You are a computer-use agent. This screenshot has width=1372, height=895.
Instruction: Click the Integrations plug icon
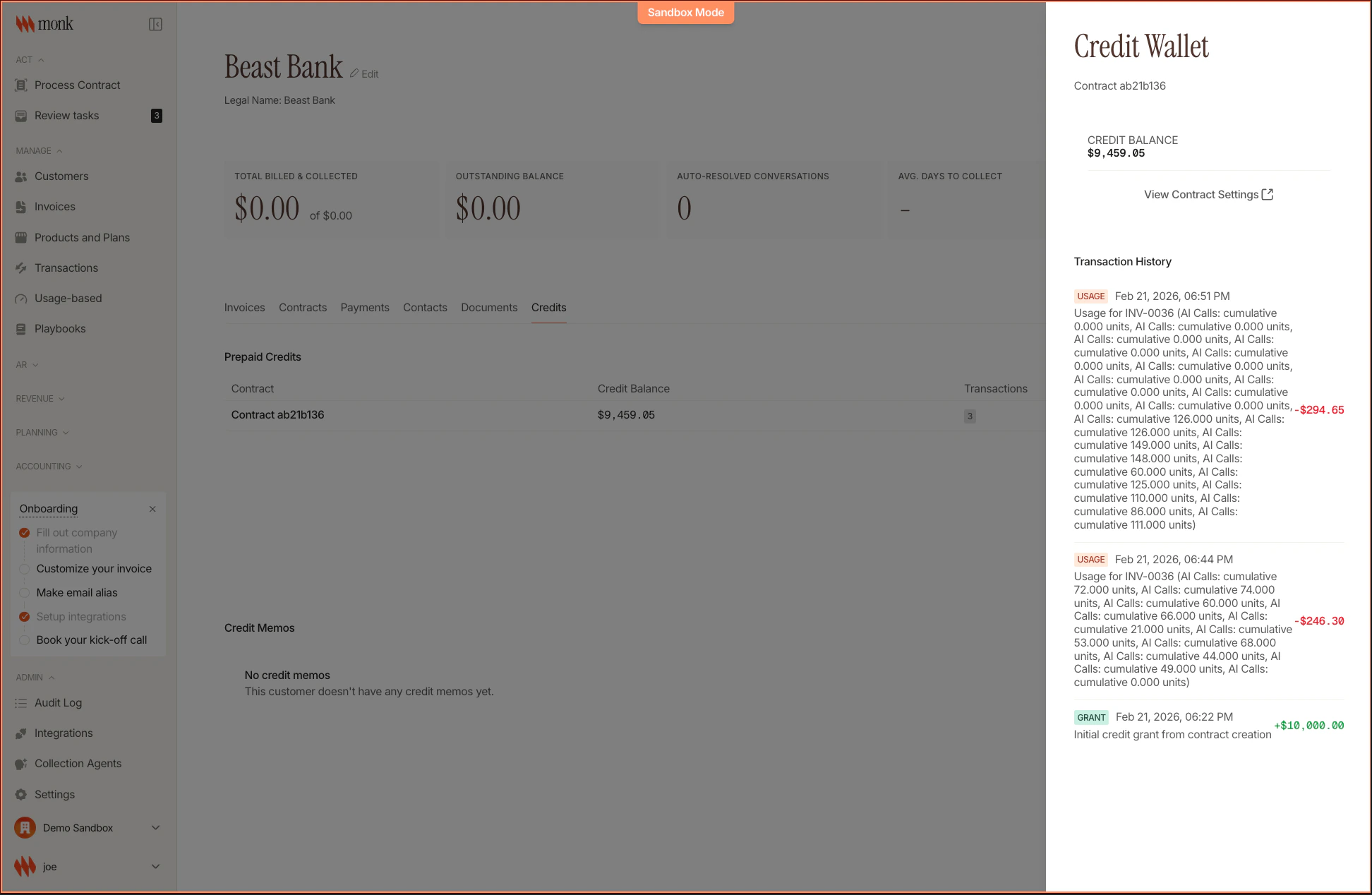click(21, 733)
